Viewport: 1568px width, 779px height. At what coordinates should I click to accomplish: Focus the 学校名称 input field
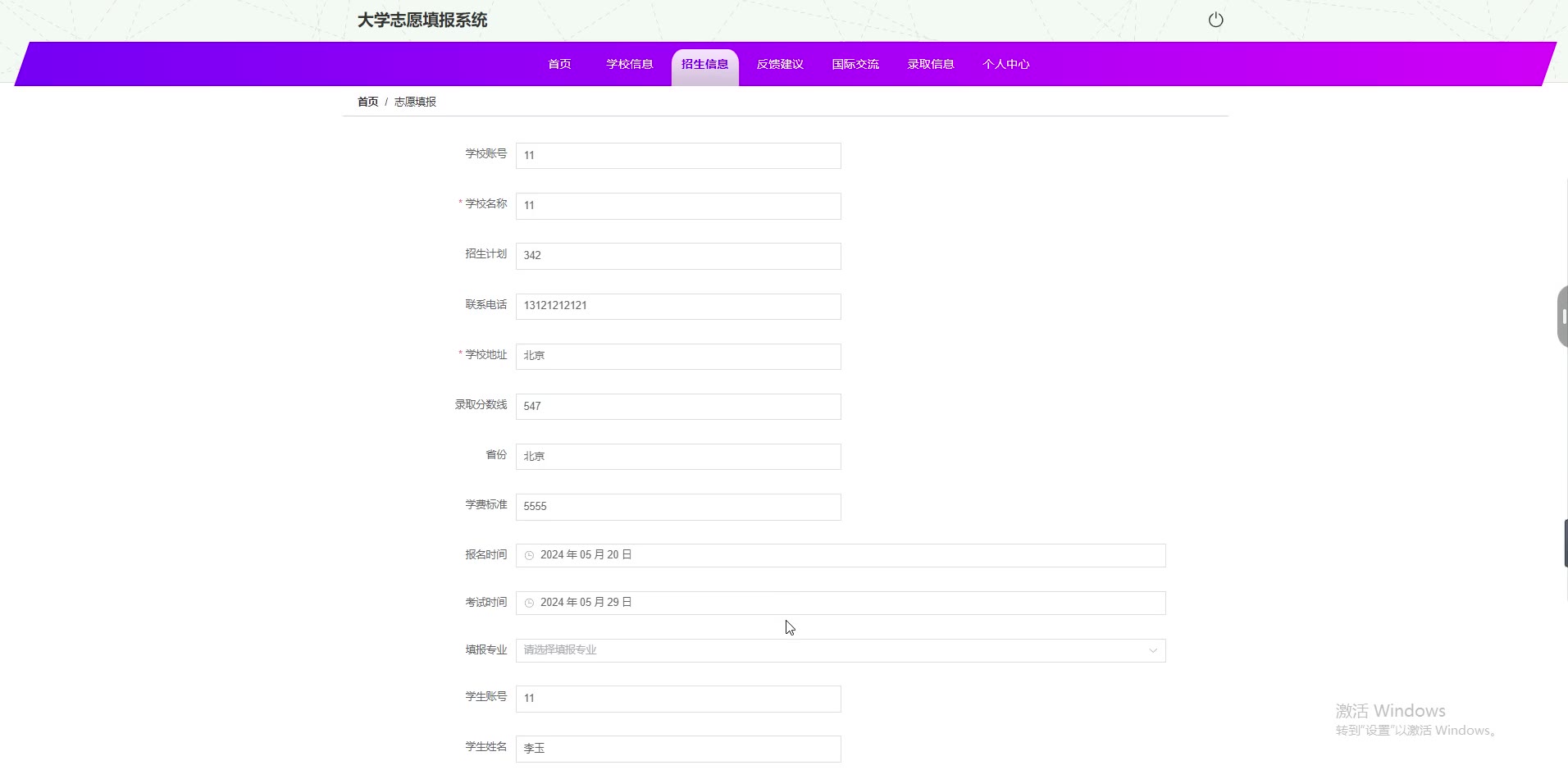[x=678, y=206]
